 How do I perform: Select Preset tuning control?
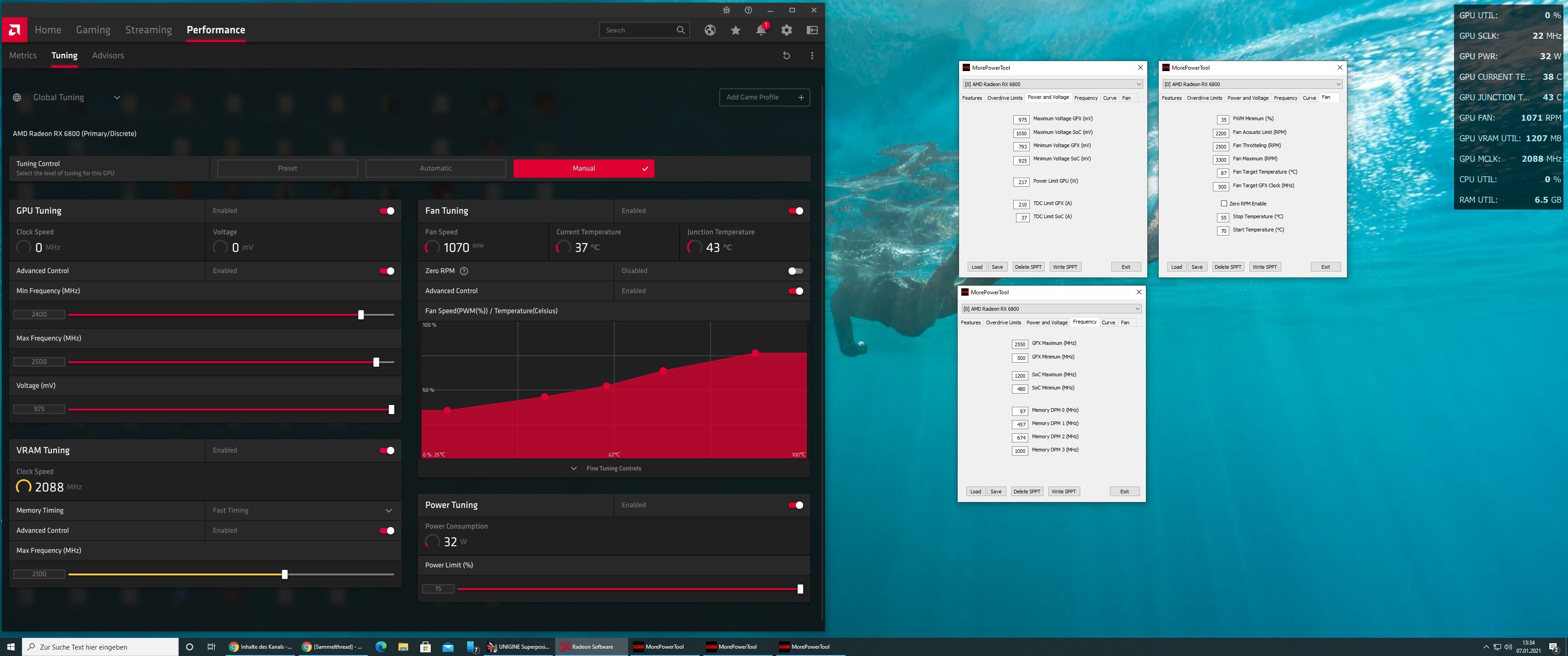click(287, 169)
